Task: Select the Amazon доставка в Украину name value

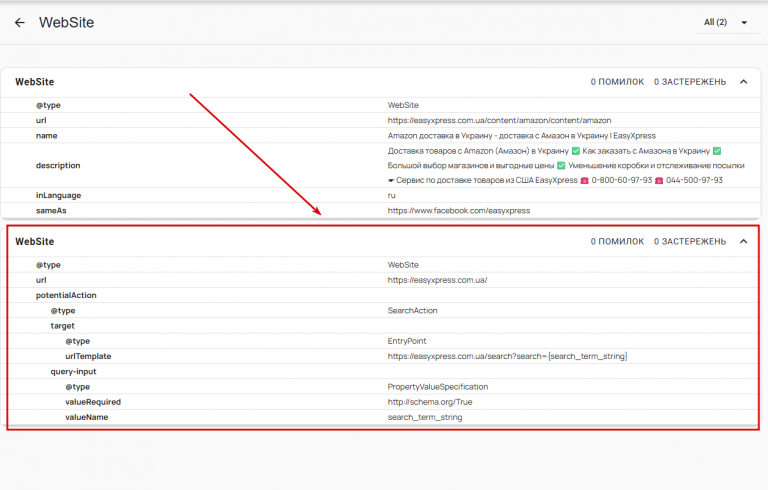Action: point(521,136)
